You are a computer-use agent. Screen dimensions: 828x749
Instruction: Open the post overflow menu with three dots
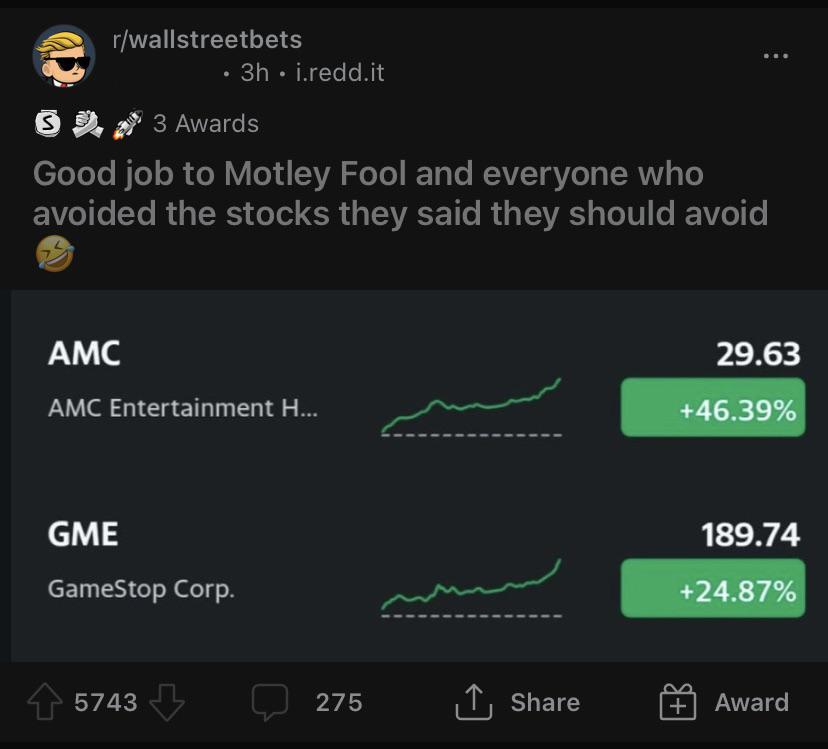click(x=777, y=58)
